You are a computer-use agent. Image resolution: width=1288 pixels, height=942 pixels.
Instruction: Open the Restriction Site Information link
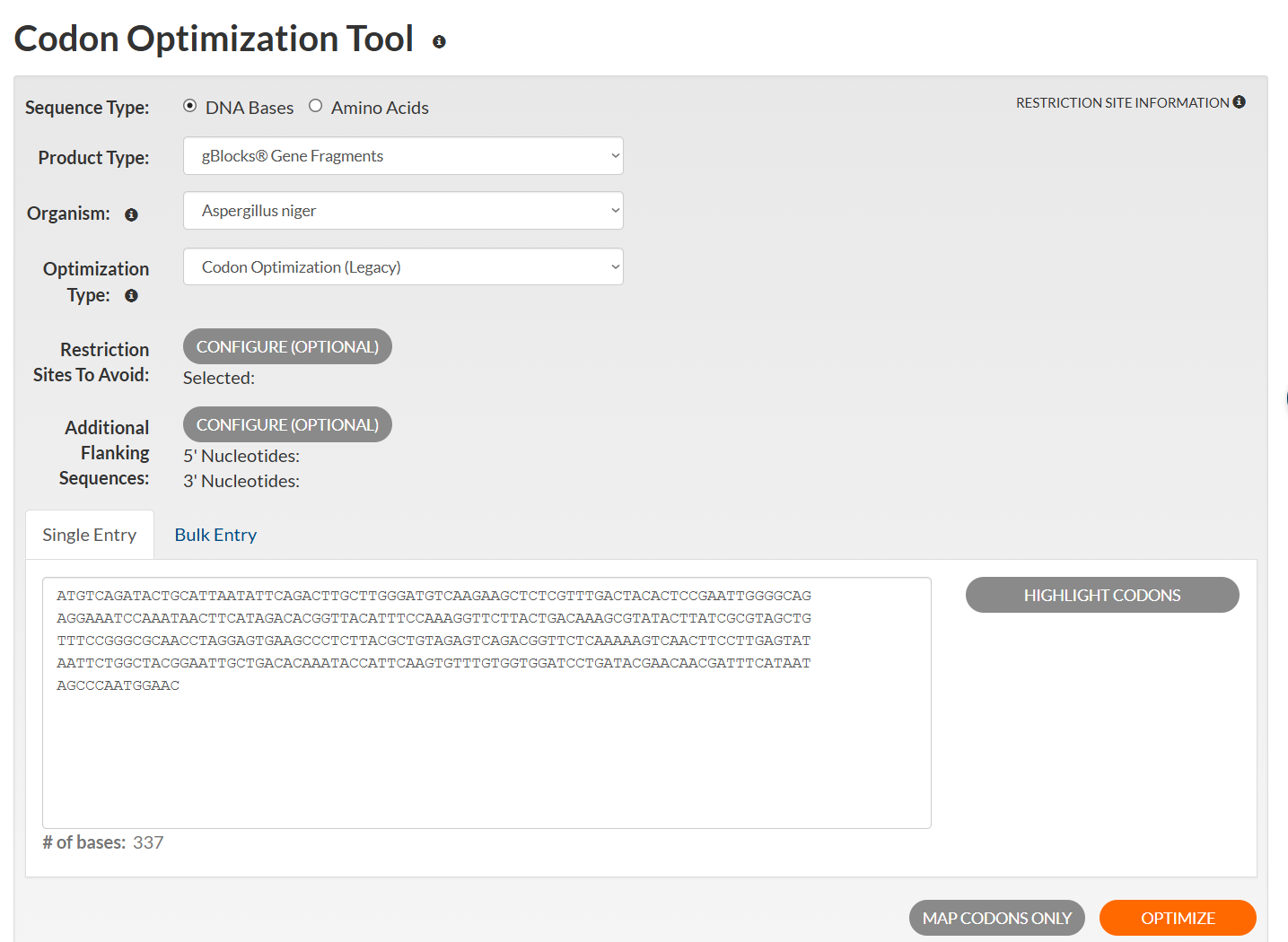pos(1122,103)
